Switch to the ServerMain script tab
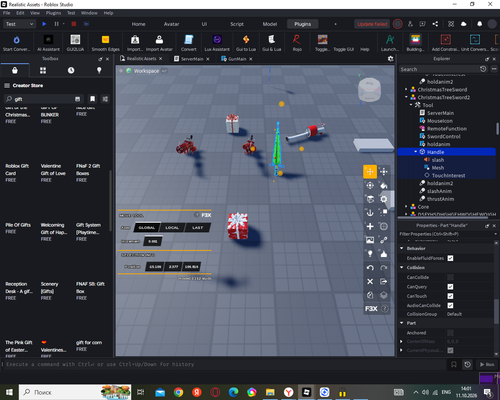 [192, 59]
